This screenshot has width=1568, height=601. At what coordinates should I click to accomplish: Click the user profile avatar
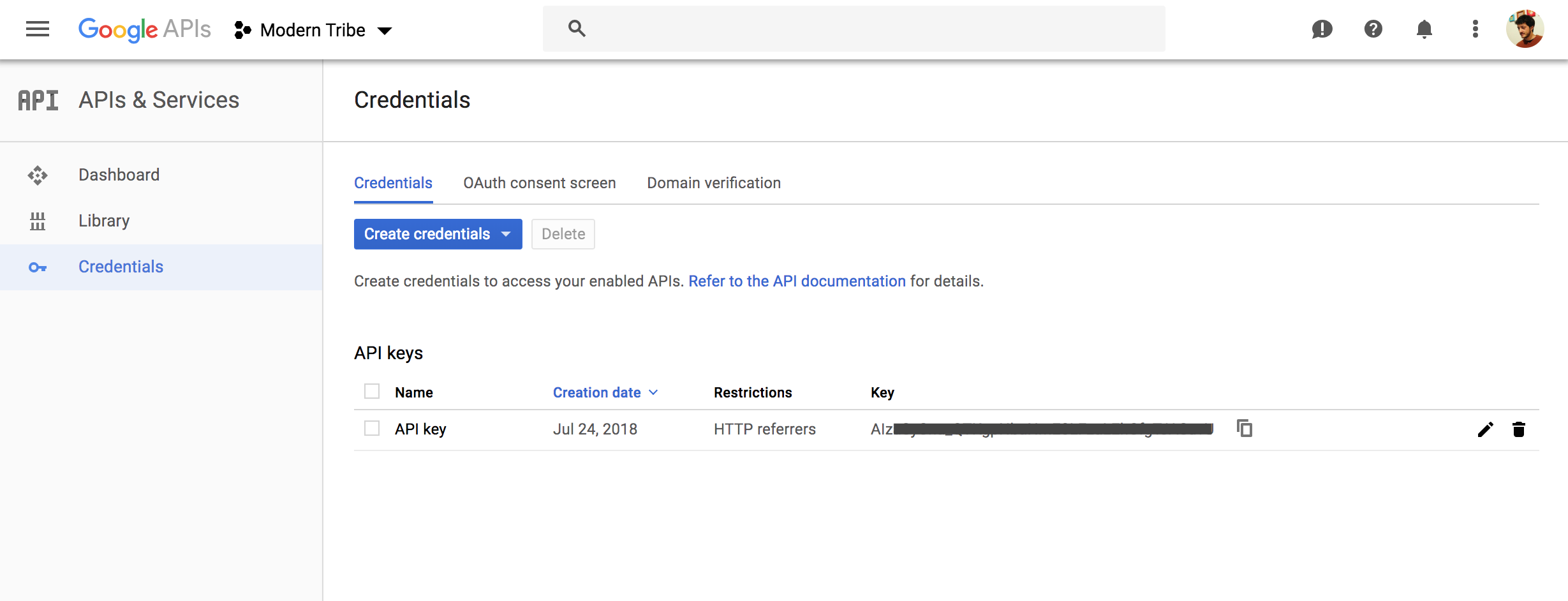click(1525, 29)
